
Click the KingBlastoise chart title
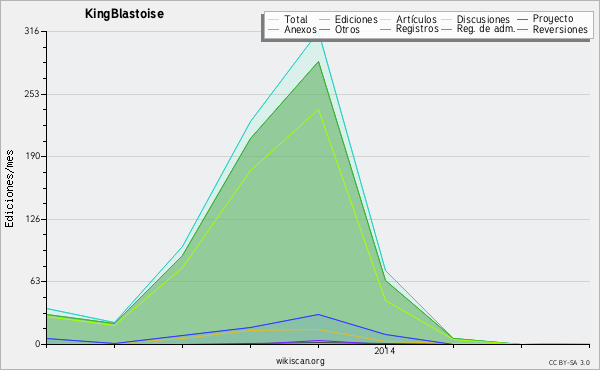coord(124,14)
